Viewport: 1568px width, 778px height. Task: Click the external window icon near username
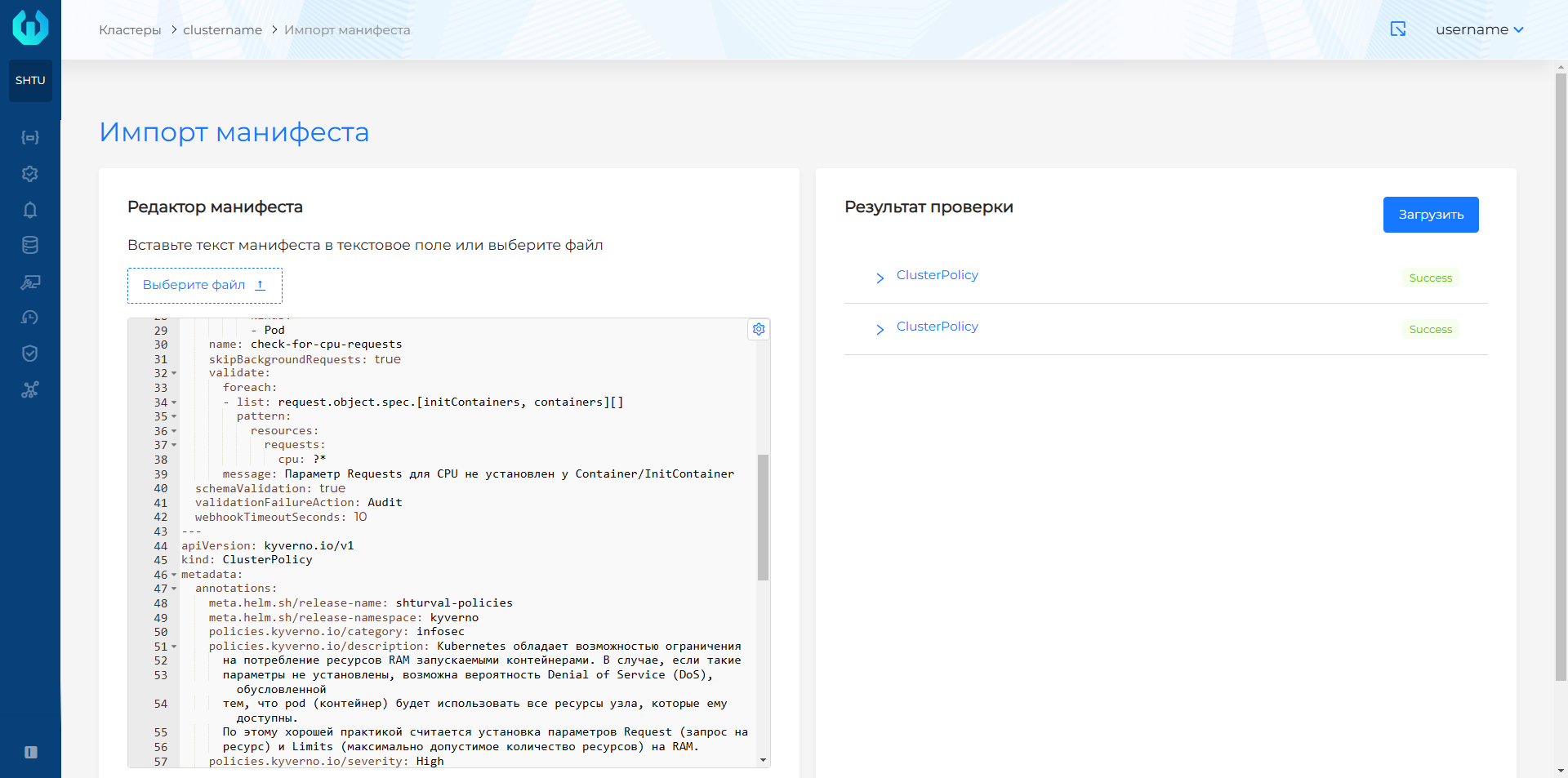(x=1398, y=29)
